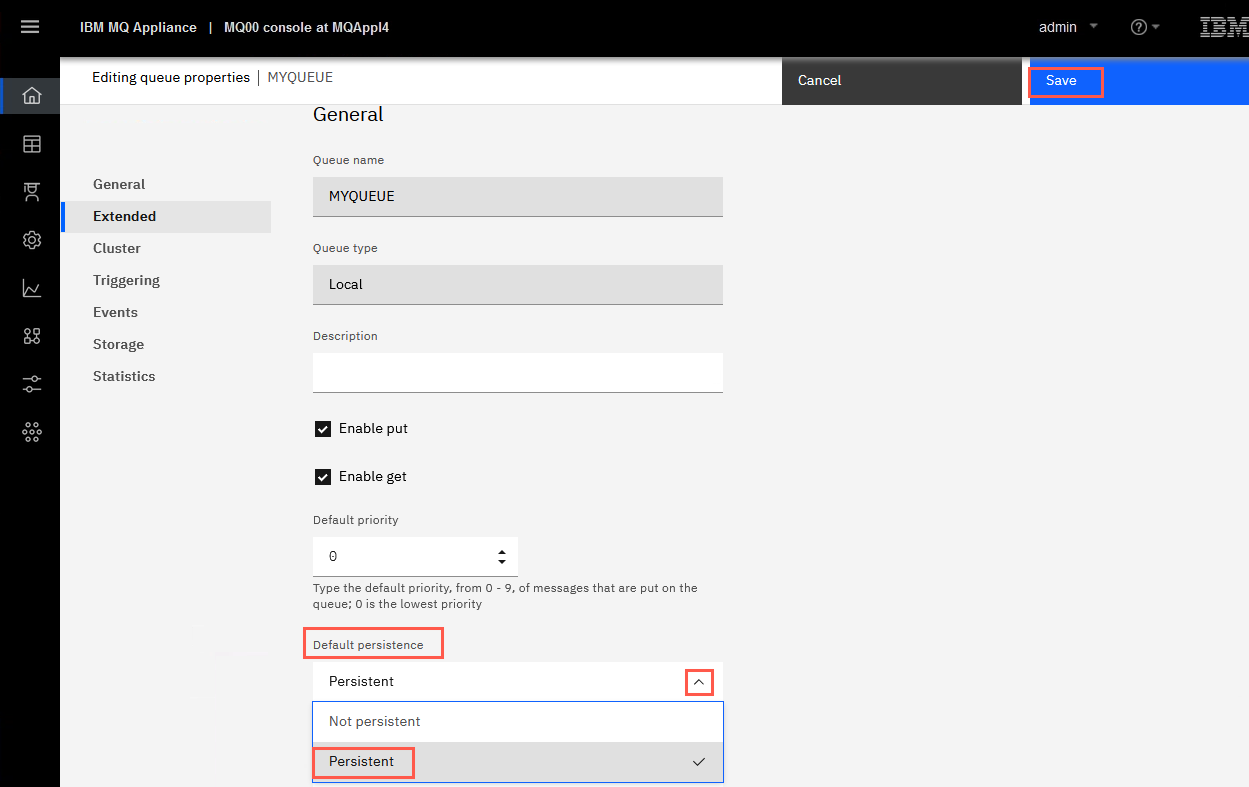The height and width of the screenshot is (787, 1249).
Task: Click the Default persistence label
Action: click(x=368, y=645)
